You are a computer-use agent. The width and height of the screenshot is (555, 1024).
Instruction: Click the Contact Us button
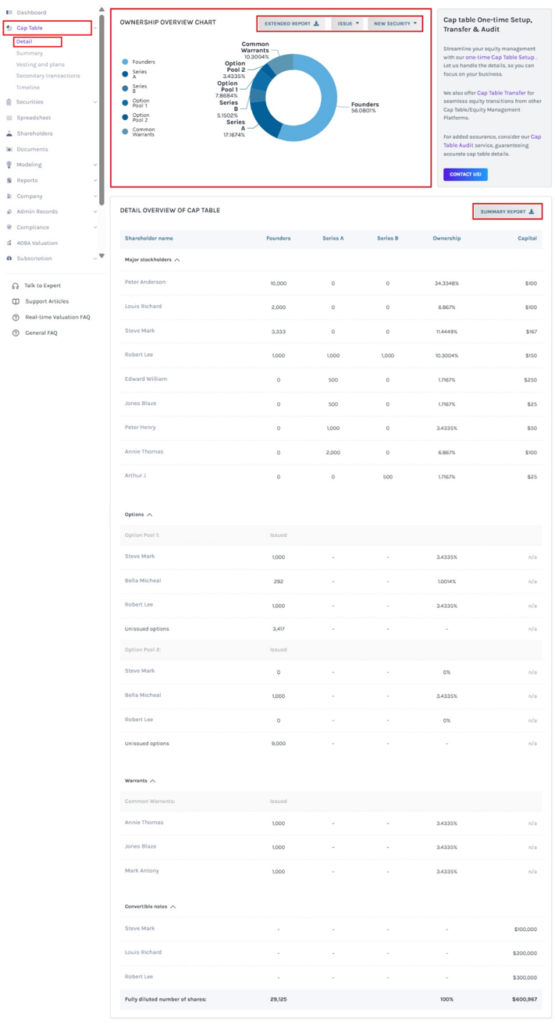465,174
